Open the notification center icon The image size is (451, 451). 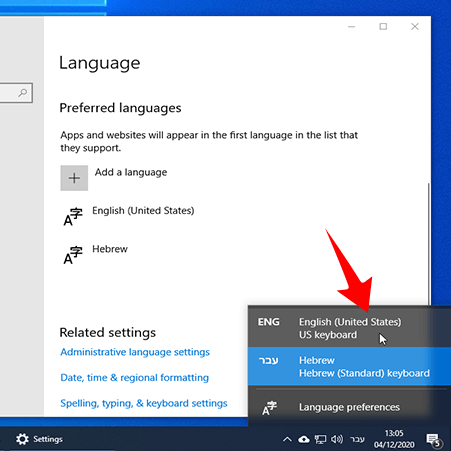point(434,440)
